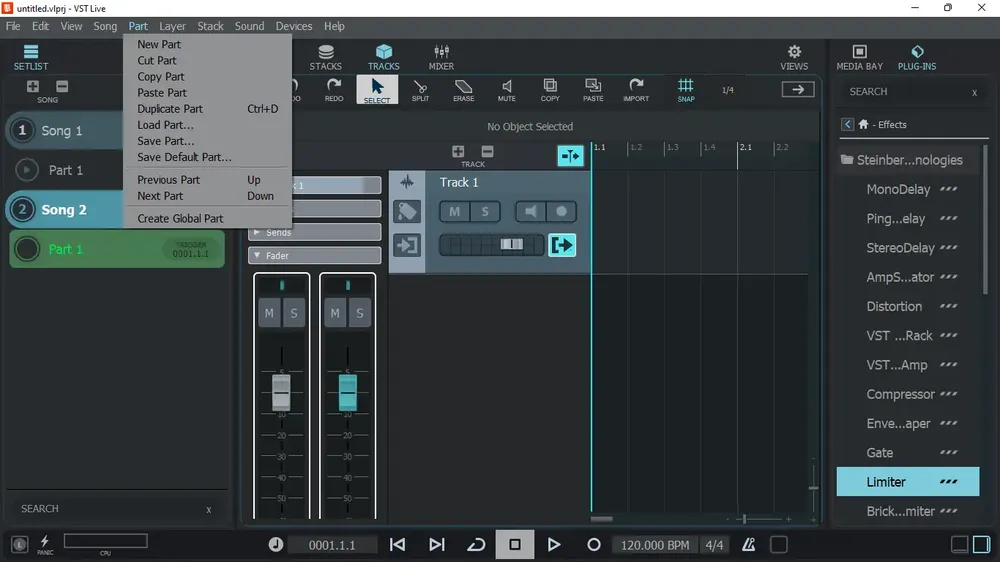Open the Stacks view
The image size is (1000, 562).
pos(325,57)
